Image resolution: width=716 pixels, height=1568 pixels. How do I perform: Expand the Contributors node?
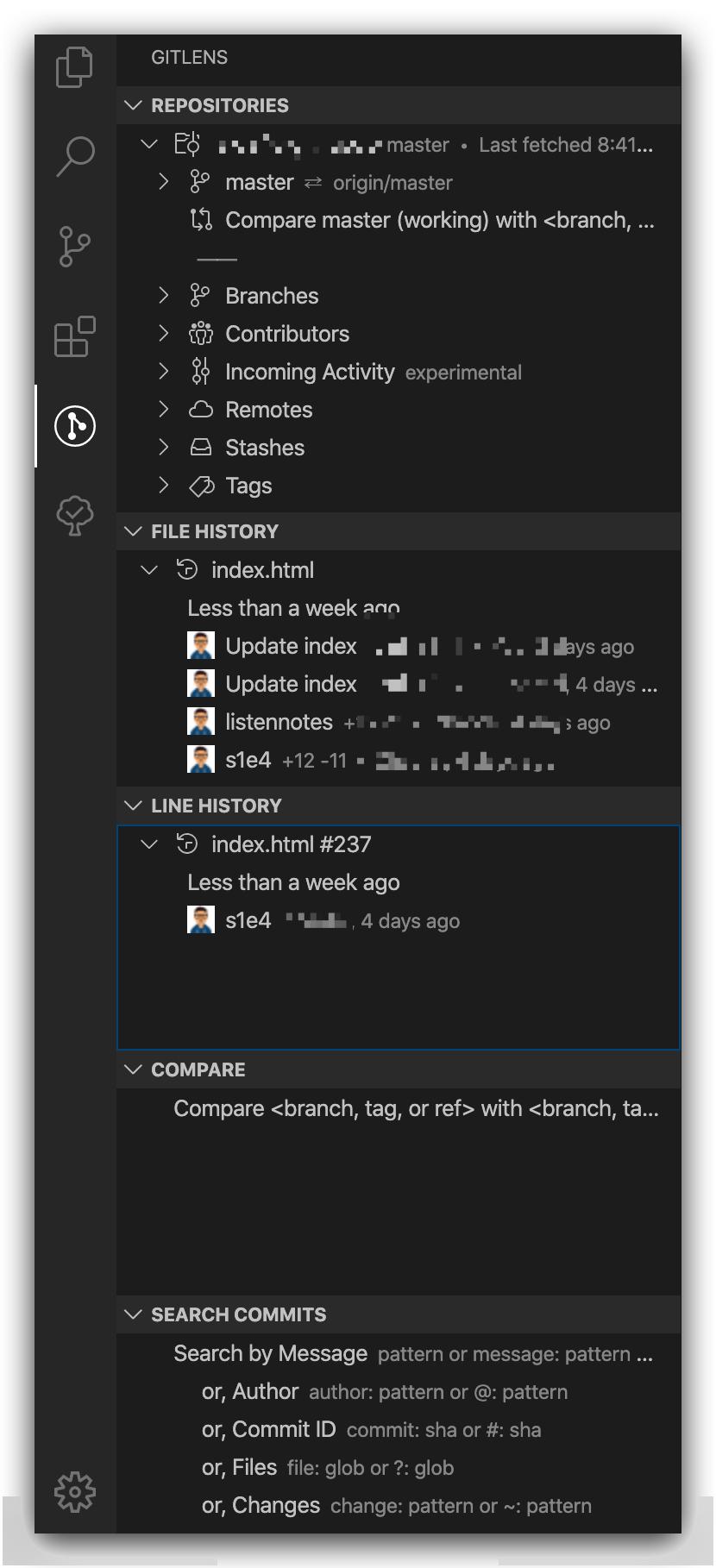click(164, 334)
